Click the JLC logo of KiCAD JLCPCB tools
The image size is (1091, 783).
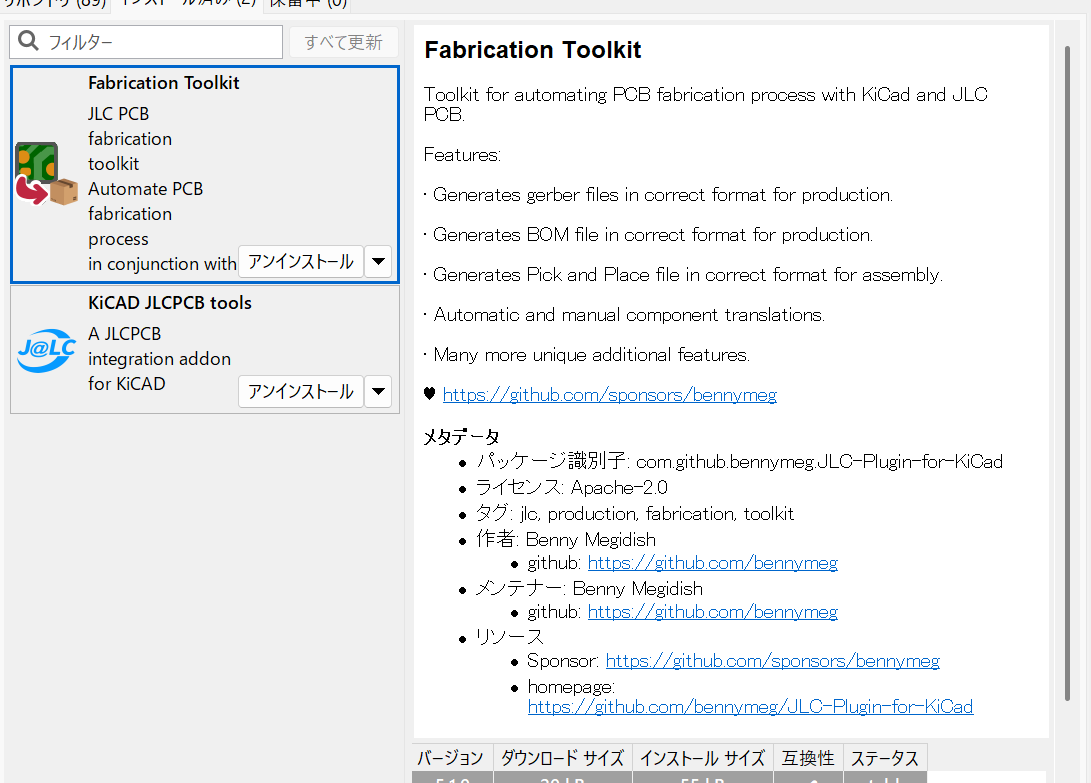click(x=46, y=350)
